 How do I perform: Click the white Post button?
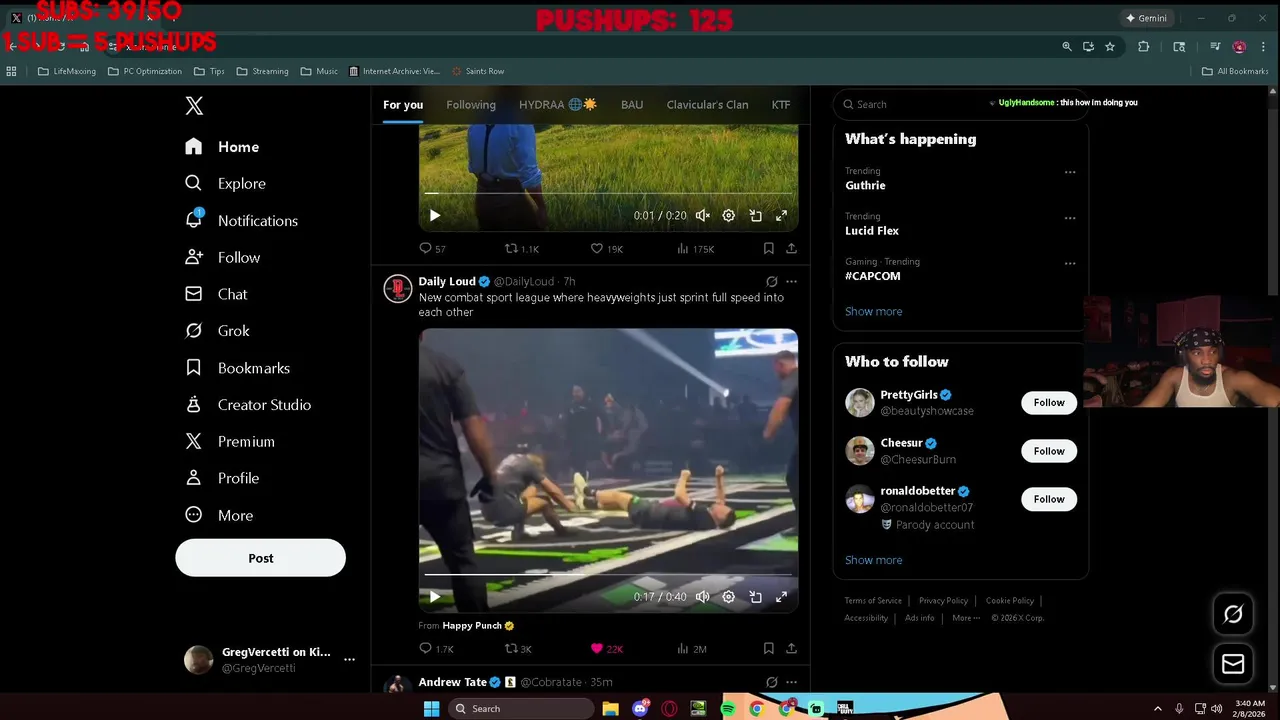point(260,558)
